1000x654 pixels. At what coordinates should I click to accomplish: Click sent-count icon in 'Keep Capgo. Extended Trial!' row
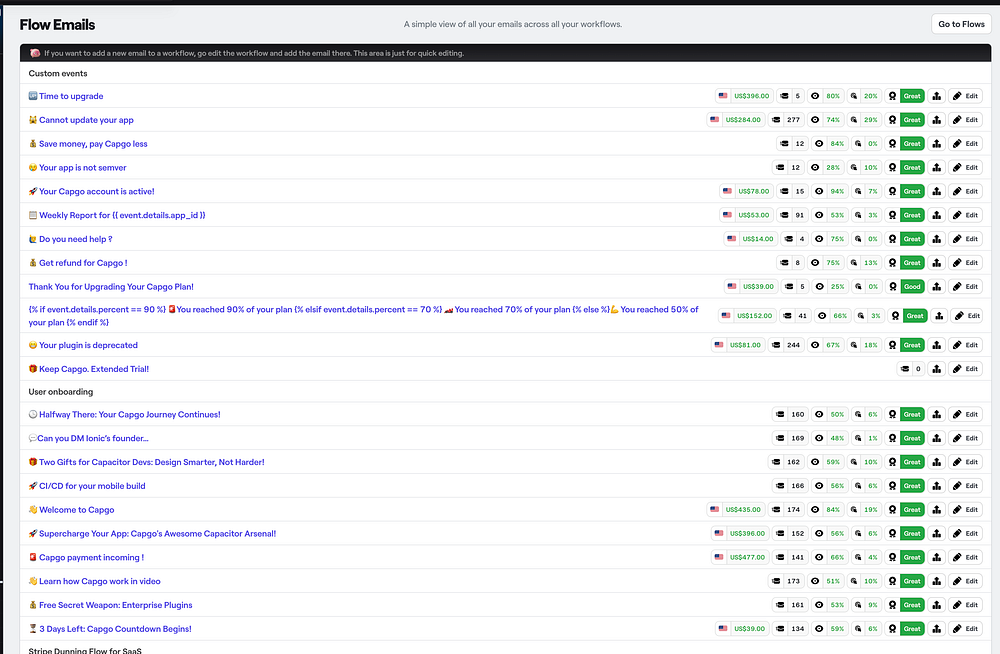(x=904, y=369)
